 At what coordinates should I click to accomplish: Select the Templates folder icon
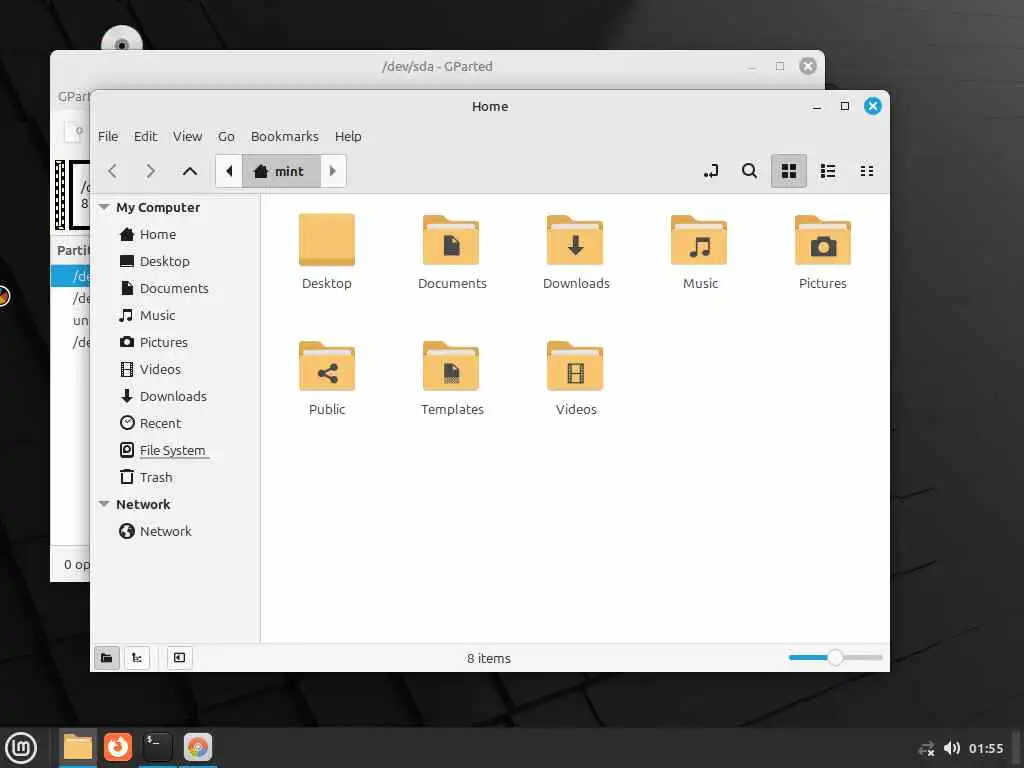tap(451, 366)
